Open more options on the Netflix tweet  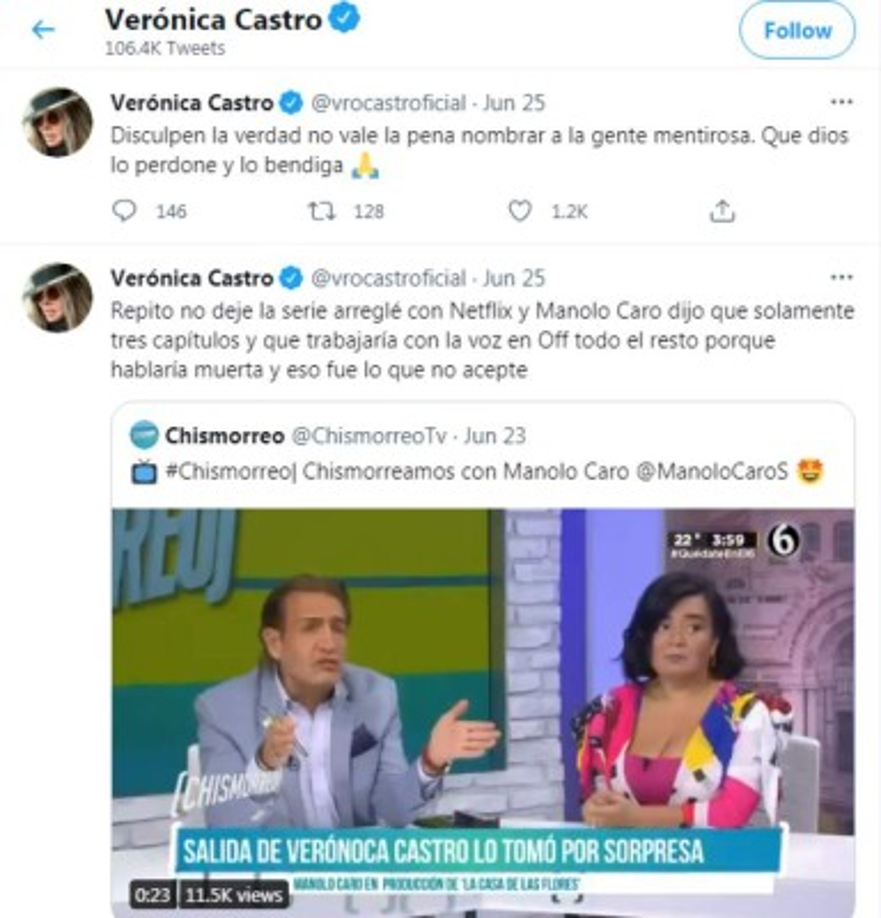(841, 277)
